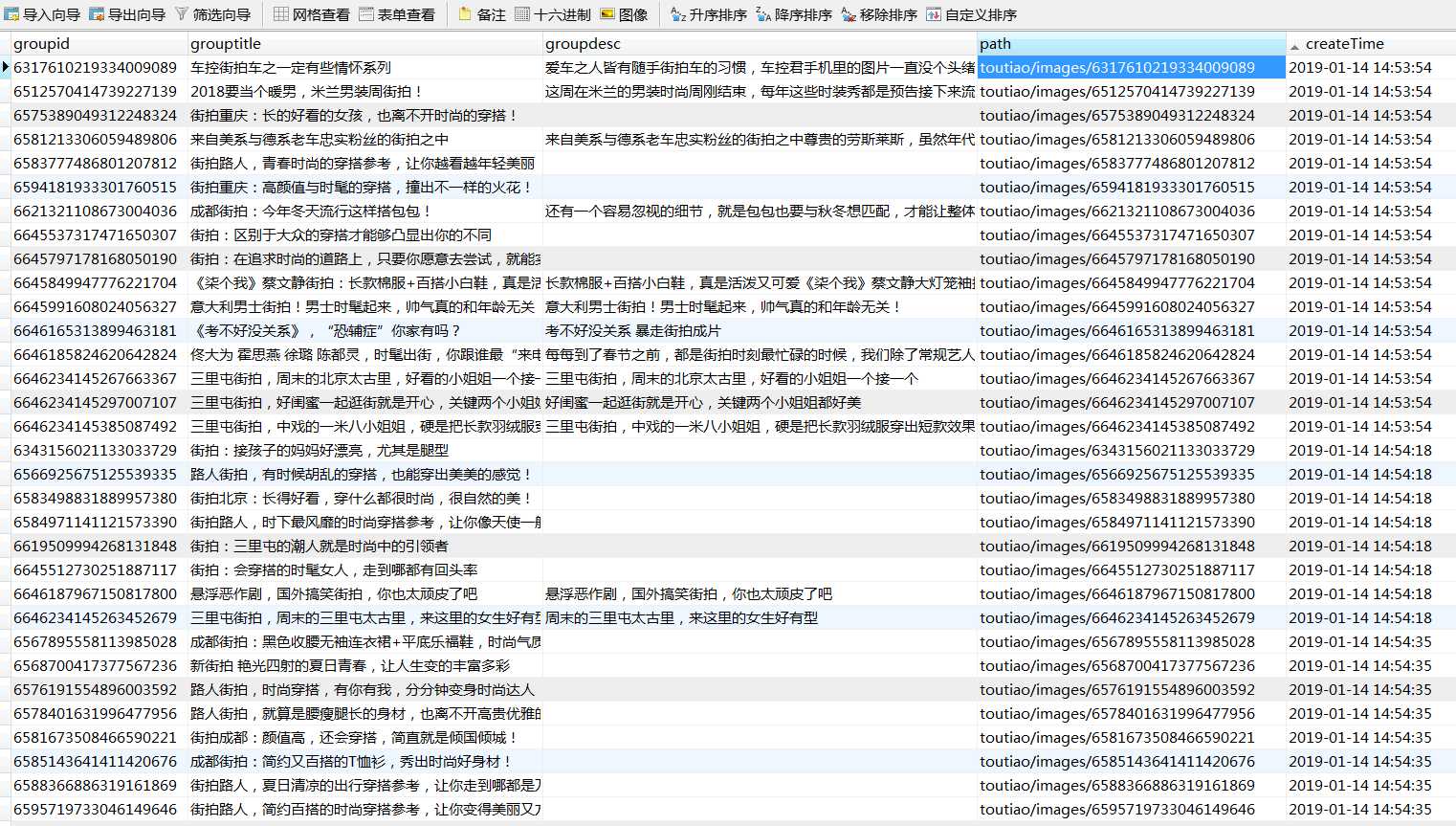Select path cell toutiao/images/6567895558113985028

tap(1132, 641)
